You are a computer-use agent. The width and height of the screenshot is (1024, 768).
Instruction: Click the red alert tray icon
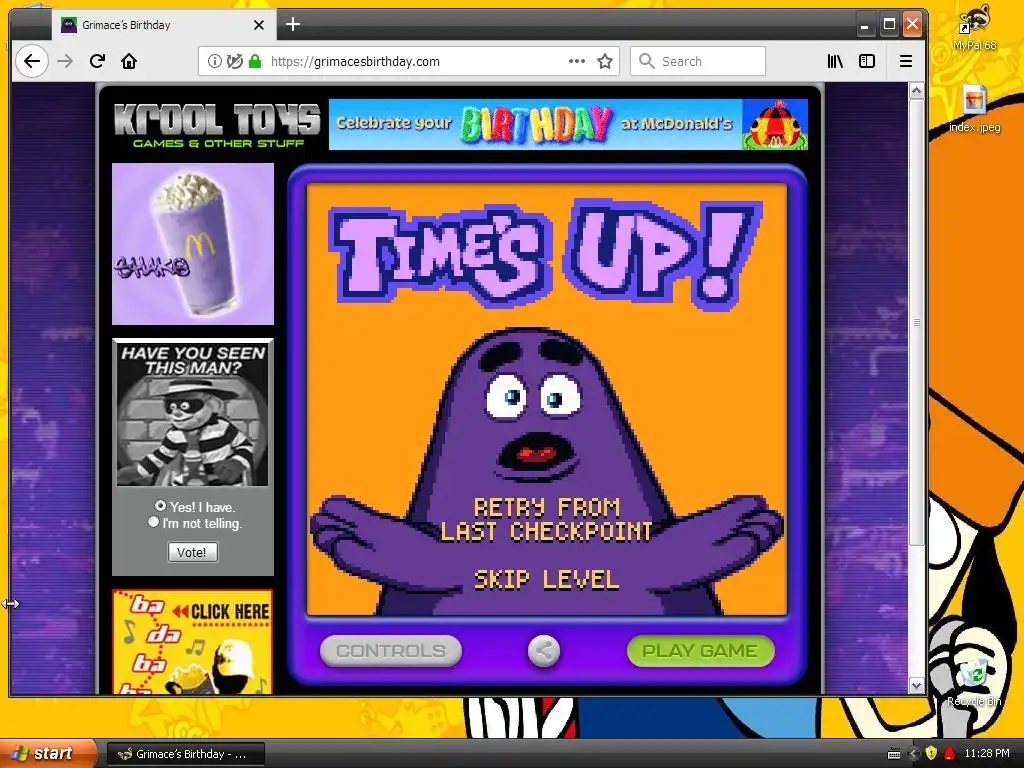click(950, 754)
